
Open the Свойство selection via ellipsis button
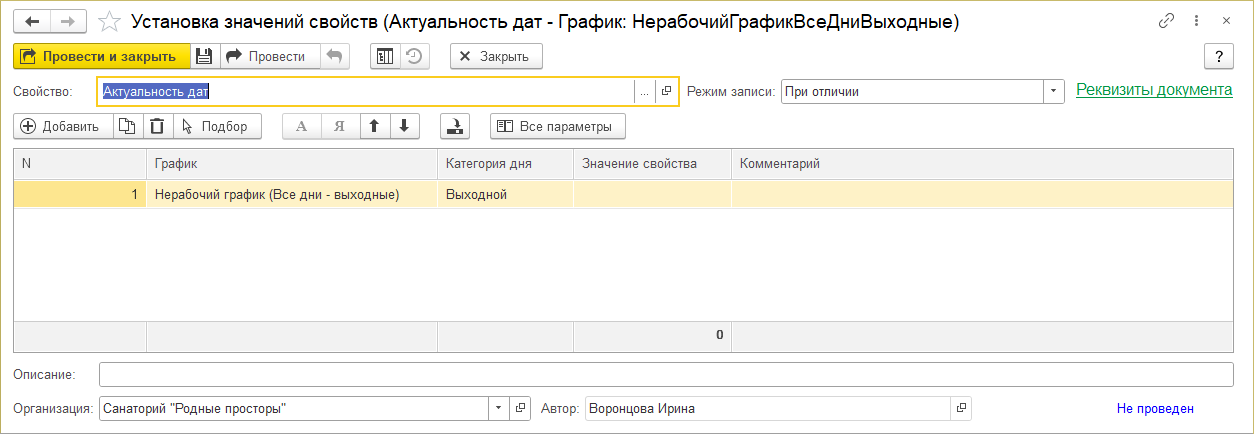click(x=644, y=92)
